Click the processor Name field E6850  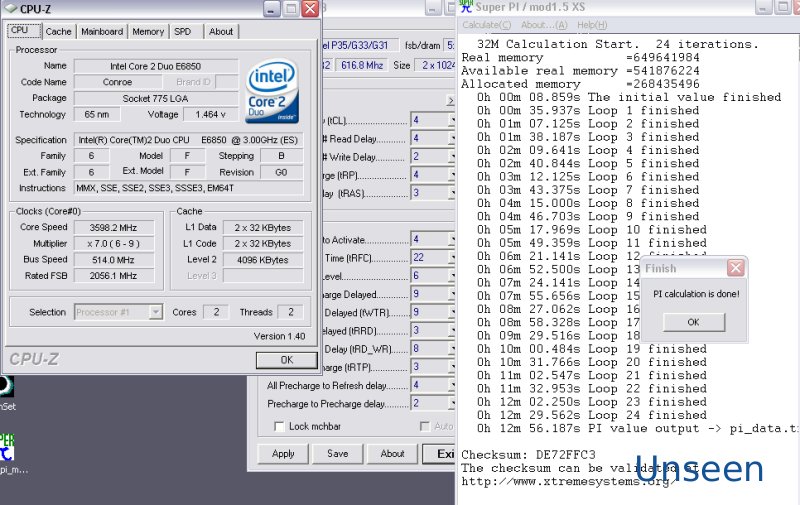click(156, 66)
